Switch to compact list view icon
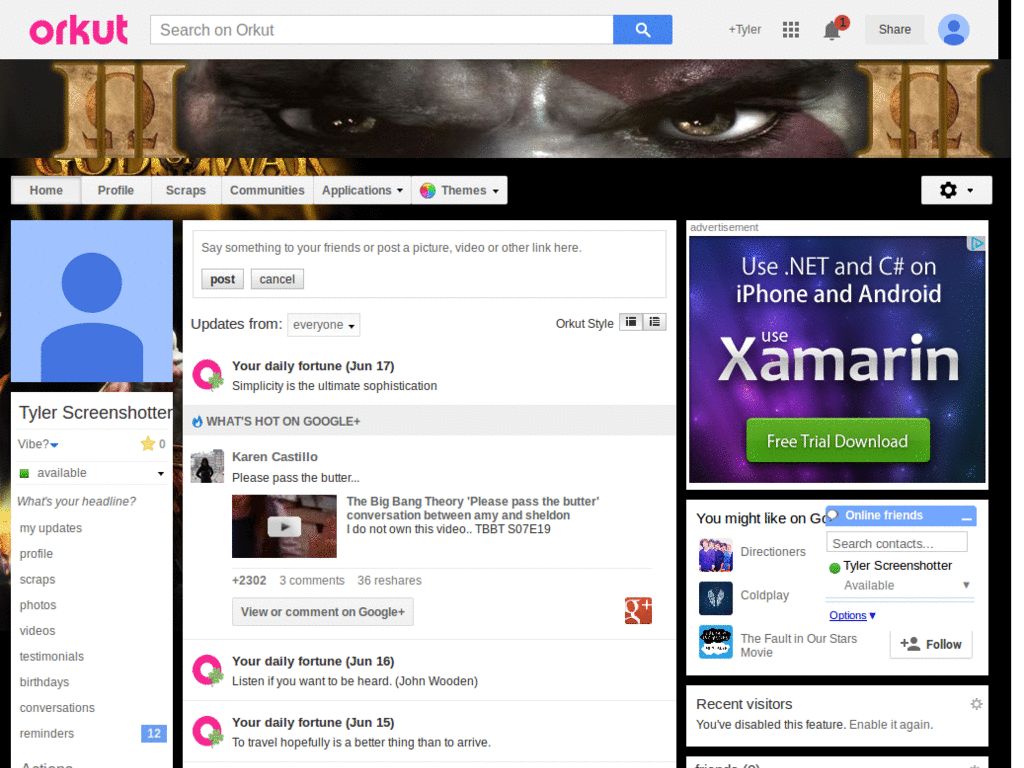 click(631, 322)
